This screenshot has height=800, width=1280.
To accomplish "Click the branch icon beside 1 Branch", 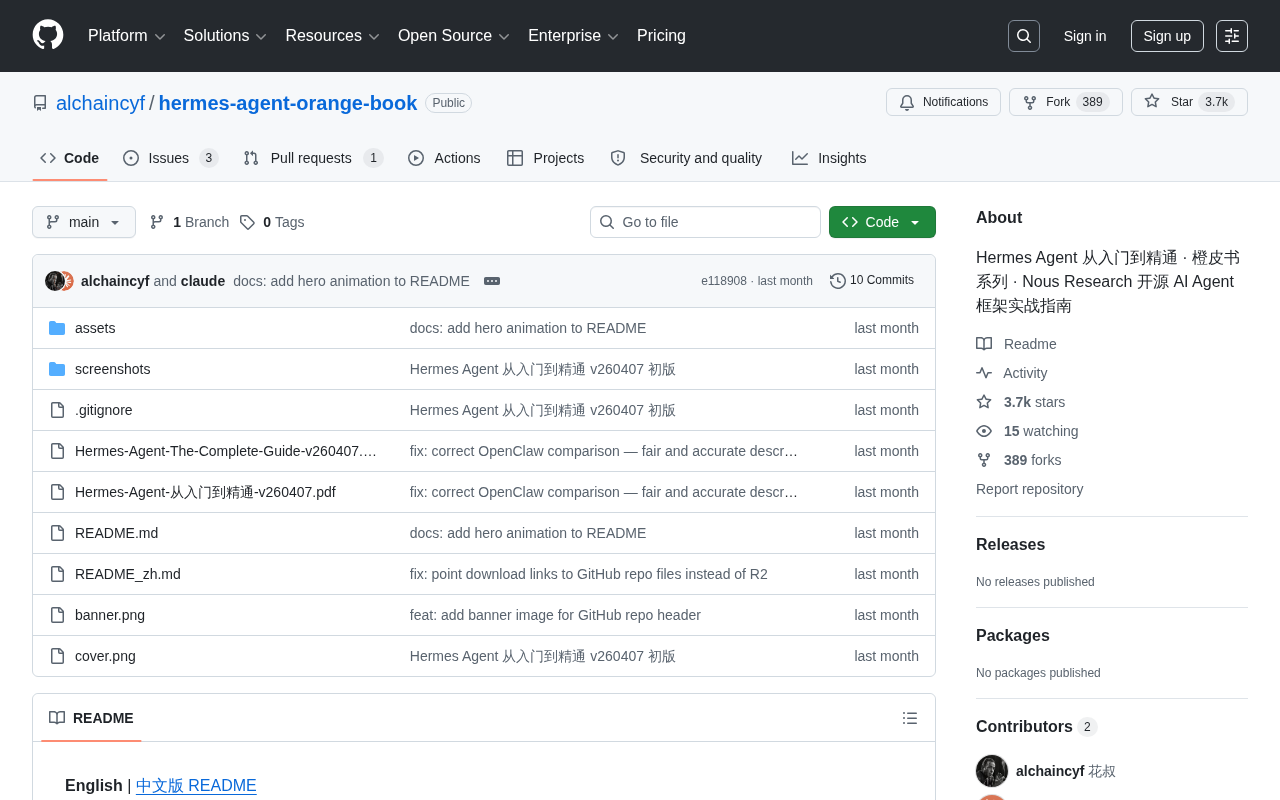I will (x=157, y=222).
